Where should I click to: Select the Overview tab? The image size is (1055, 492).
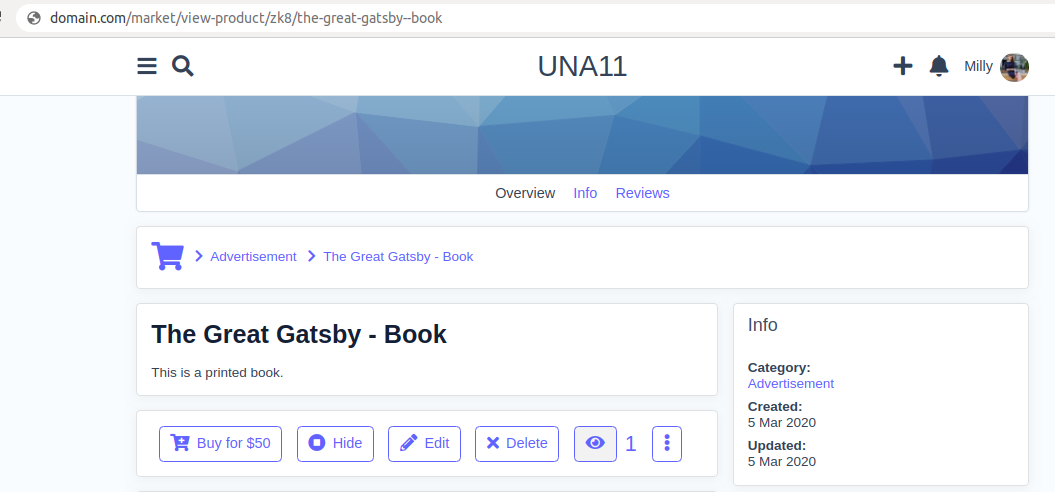click(525, 193)
